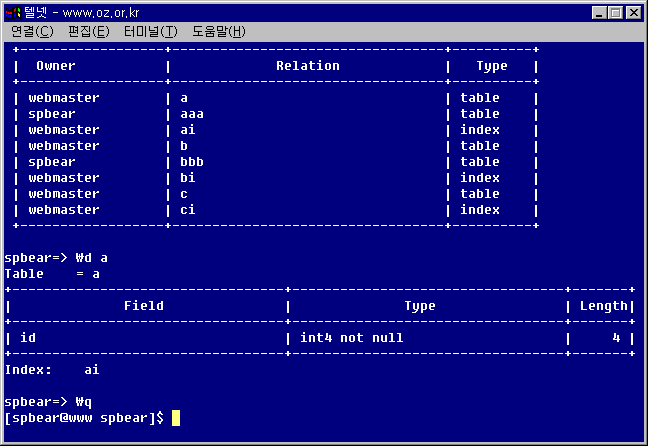Click the [spbear@www spbear]$ shell prompt
This screenshot has width=648, height=446.
84,418
